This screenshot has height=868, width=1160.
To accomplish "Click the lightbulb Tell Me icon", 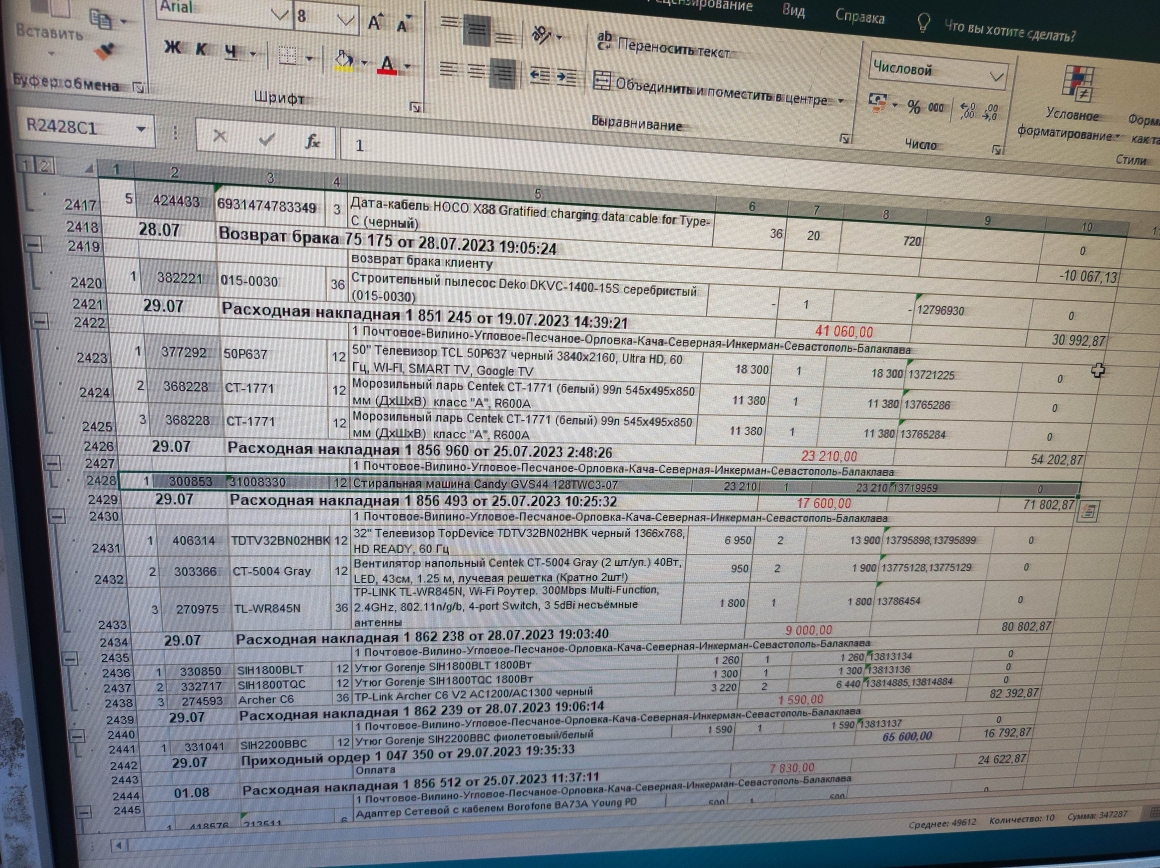I will (923, 24).
